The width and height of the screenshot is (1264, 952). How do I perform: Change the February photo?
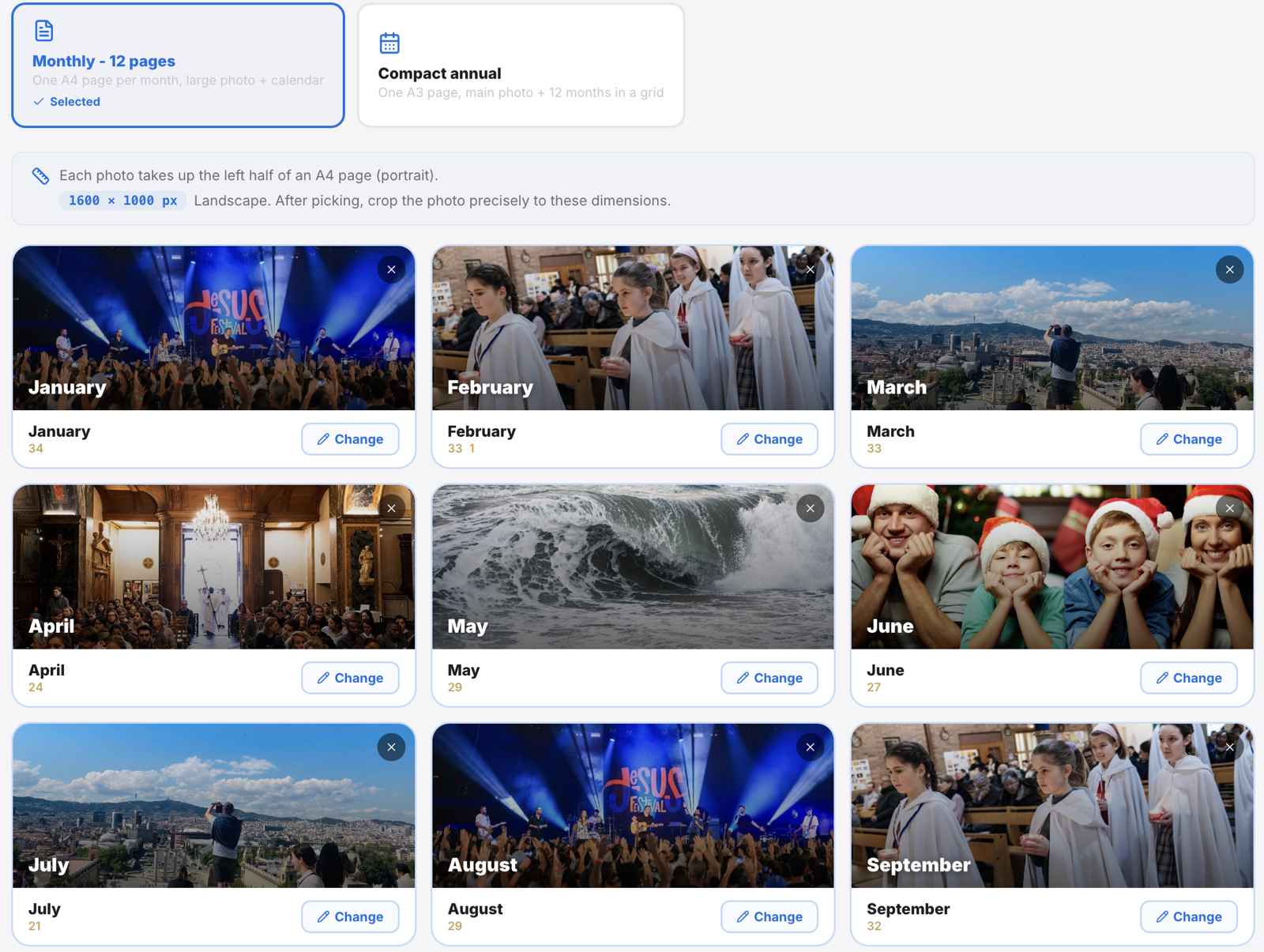[x=769, y=439]
